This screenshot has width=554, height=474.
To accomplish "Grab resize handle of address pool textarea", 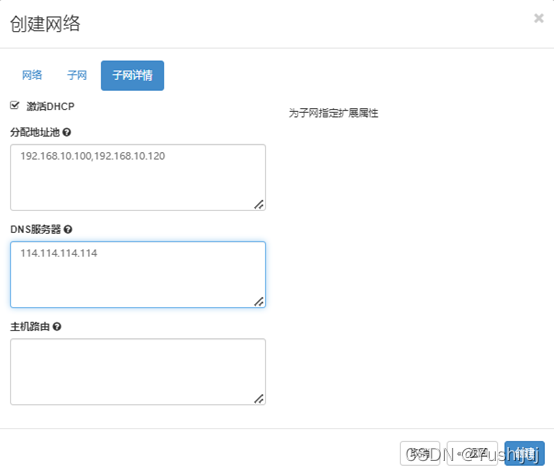I will (259, 204).
